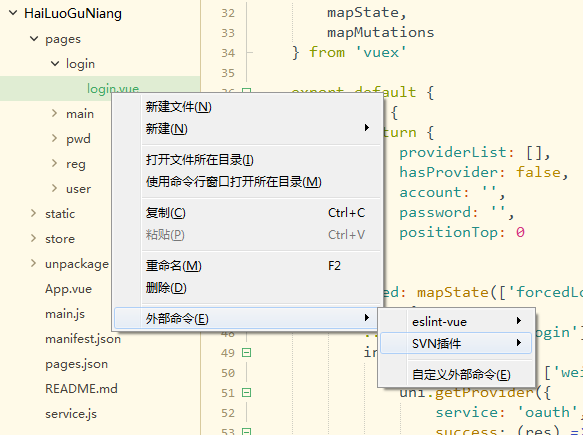This screenshot has width=583, height=435.
Task: Select the store folder label
Action: [x=60, y=239]
